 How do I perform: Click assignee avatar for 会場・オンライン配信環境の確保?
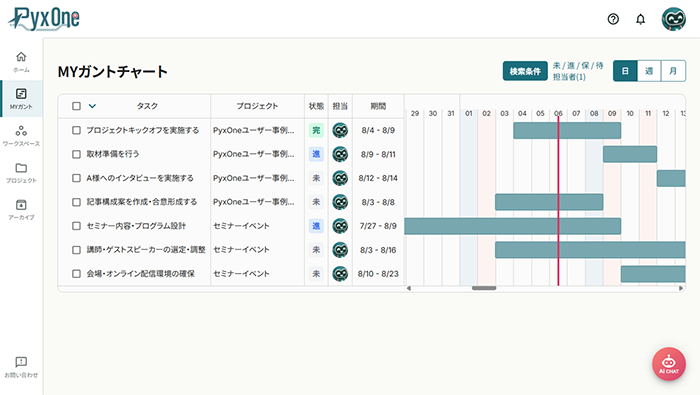[340, 274]
